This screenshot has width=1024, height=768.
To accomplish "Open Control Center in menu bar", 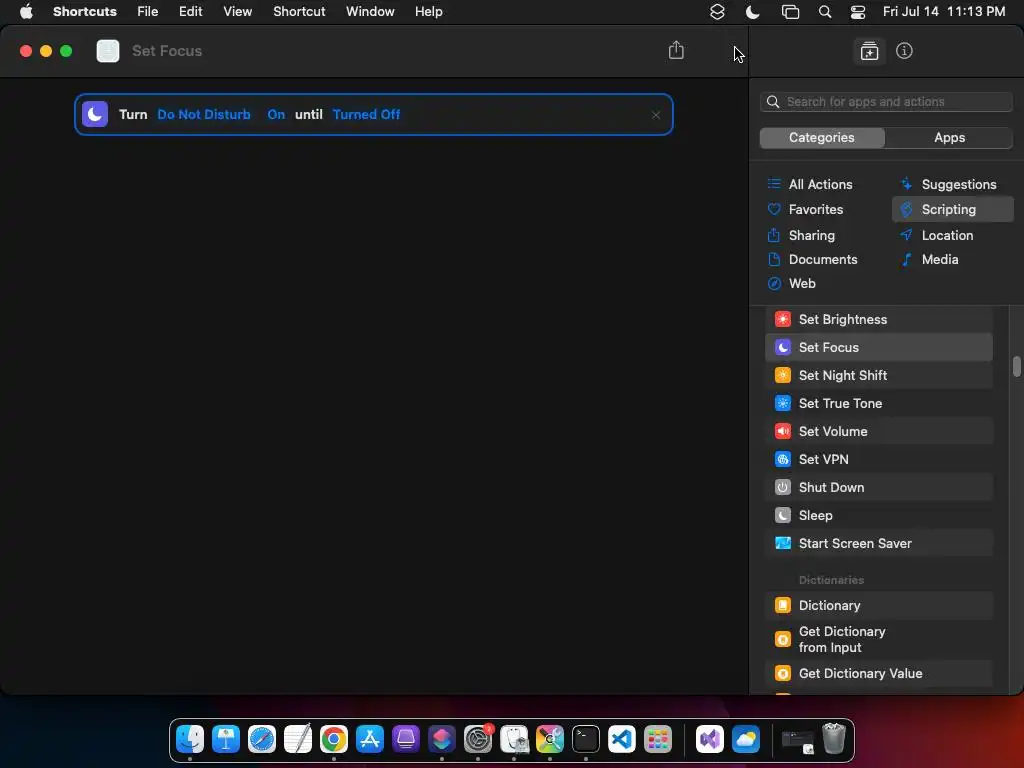I will 857,12.
